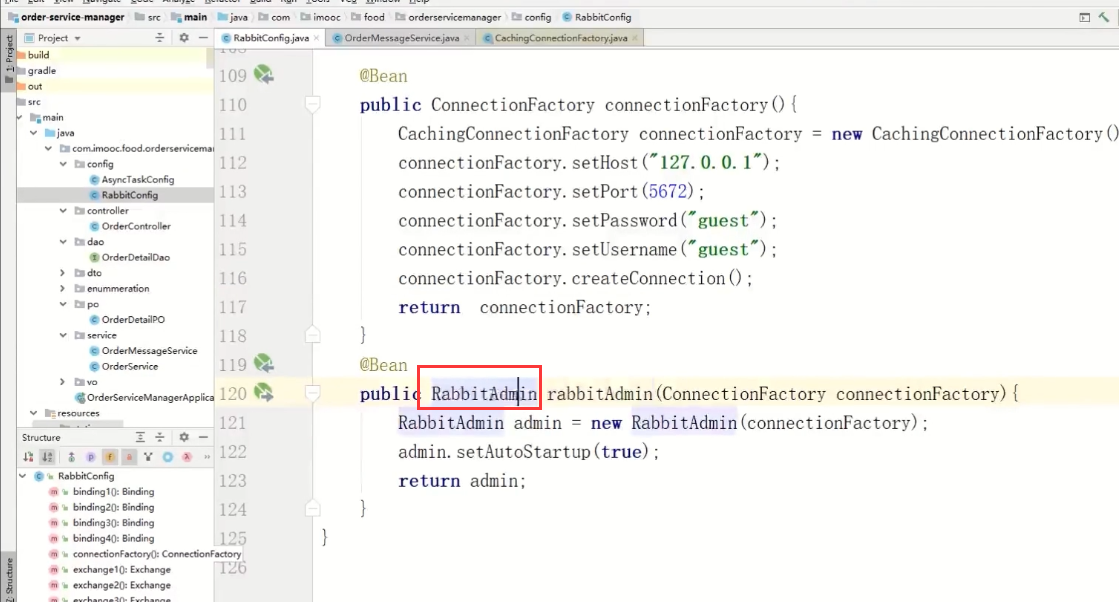Select AsyncTaskConfig class in Project tree
This screenshot has height=602, width=1119.
coord(131,180)
